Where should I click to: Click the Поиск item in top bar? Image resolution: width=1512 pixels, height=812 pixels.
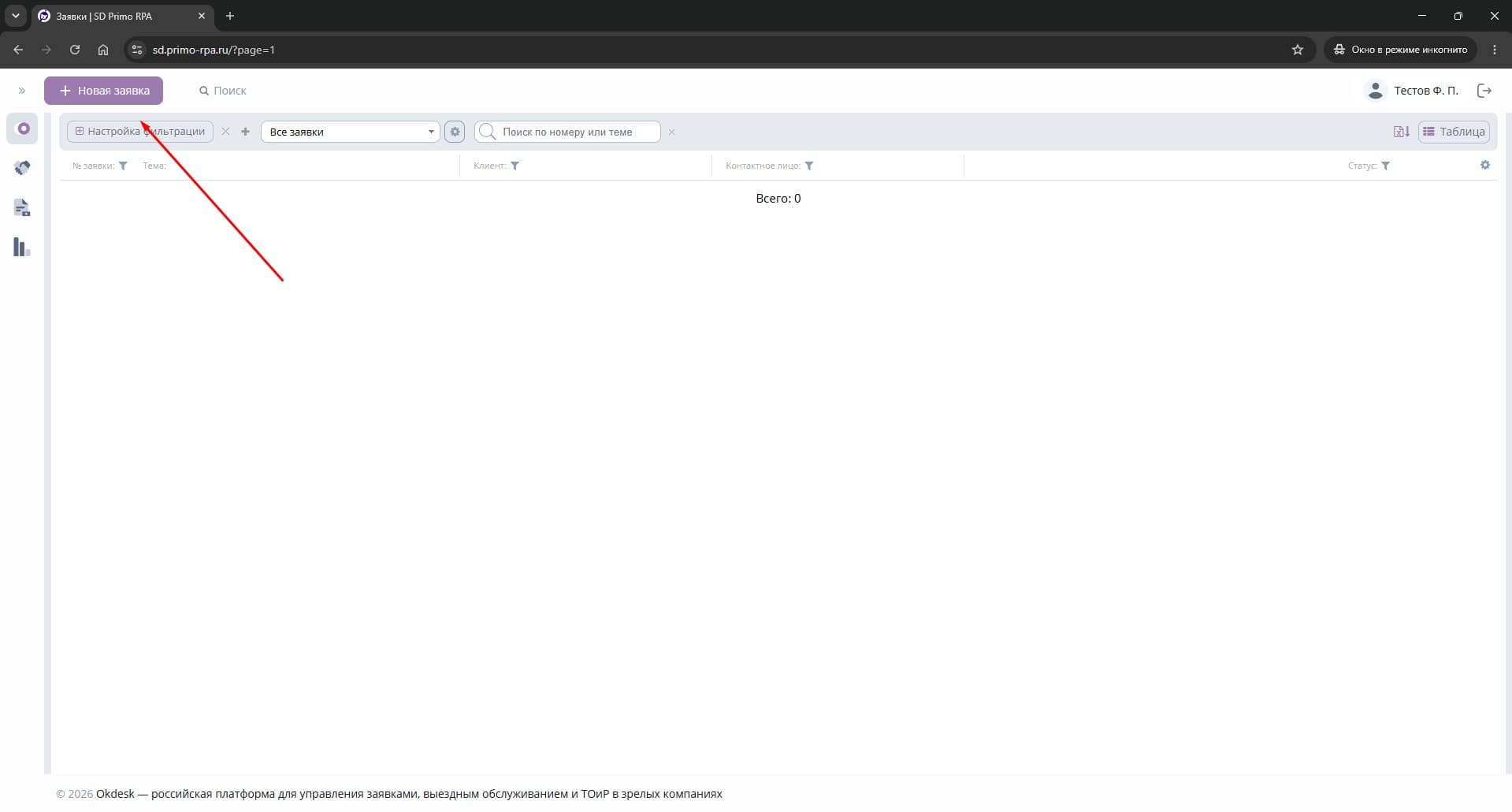[223, 91]
